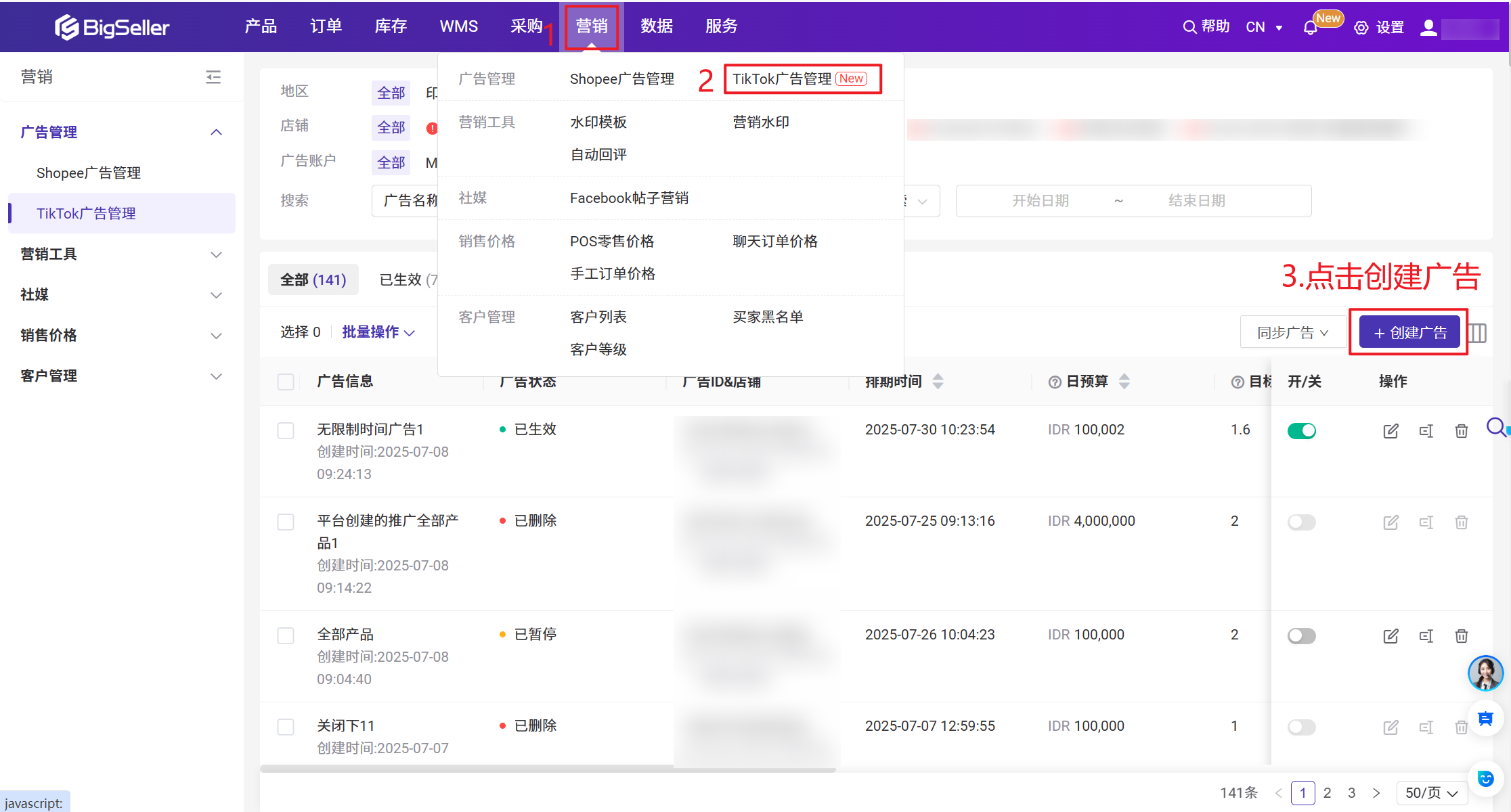This screenshot has width=1511, height=812.
Task: Open the blue message feedback icon
Action: tap(1485, 719)
